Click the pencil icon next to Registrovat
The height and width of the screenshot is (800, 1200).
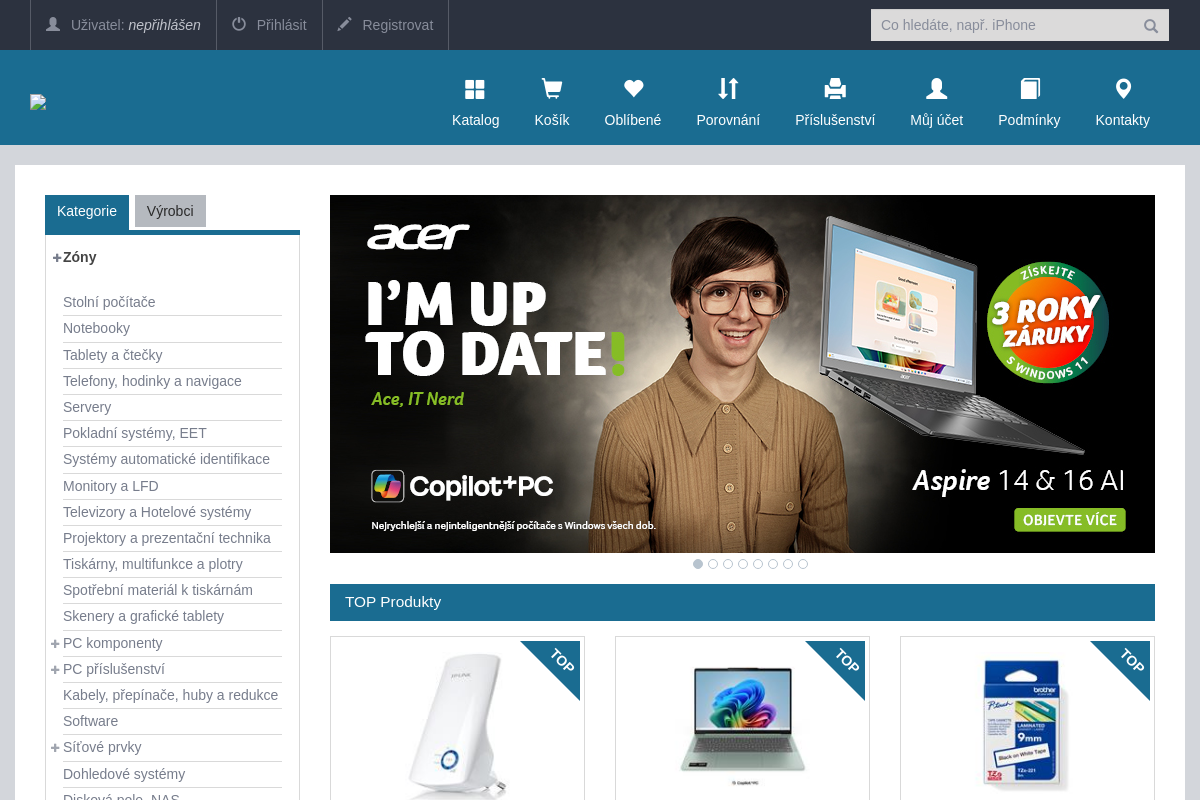[345, 24]
